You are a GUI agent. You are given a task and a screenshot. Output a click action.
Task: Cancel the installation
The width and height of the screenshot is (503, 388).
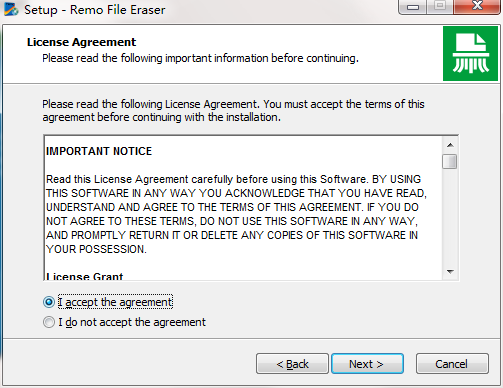452,364
